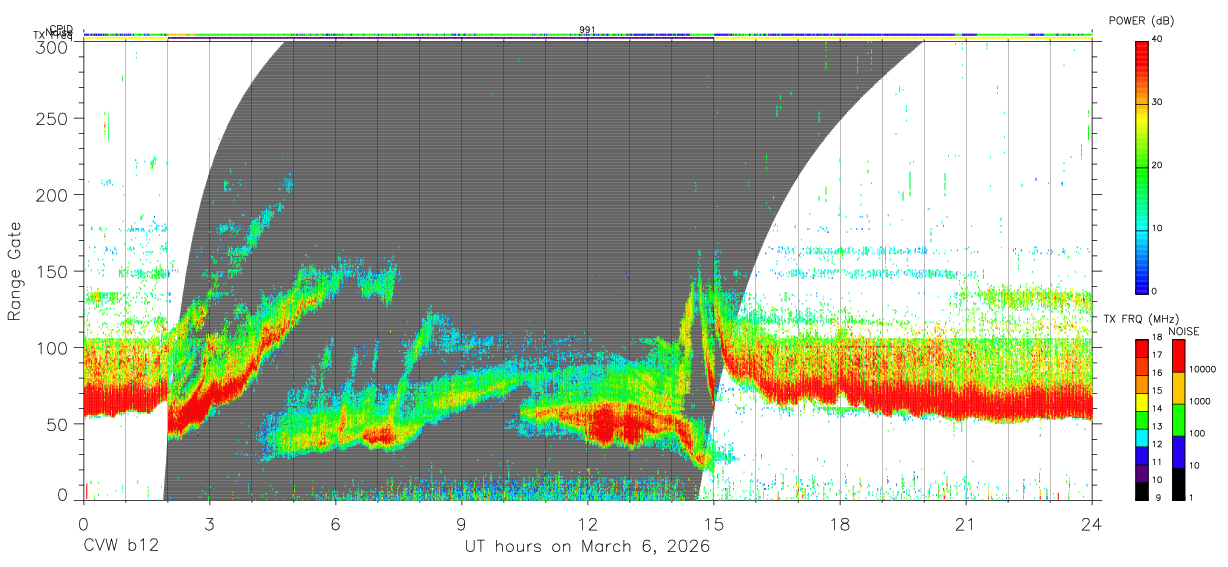Select the Range Gate y-axis label
This screenshot has height=567, width=1228.
click(x=15, y=272)
